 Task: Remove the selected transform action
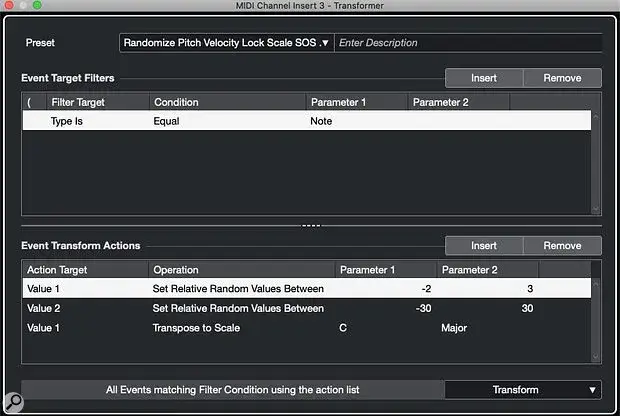(562, 246)
